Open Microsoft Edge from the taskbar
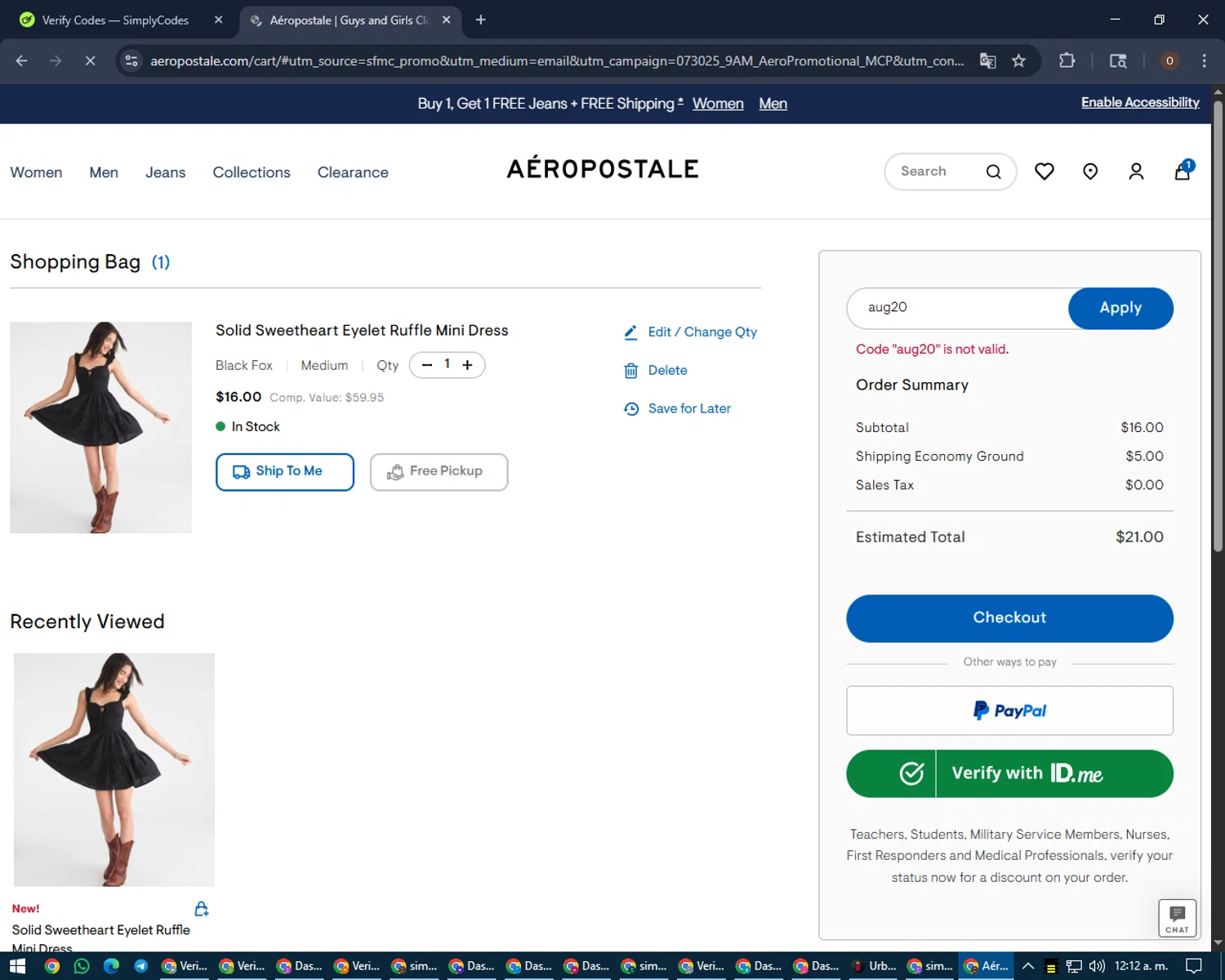Screen dimensions: 1225x980 [x=111, y=966]
